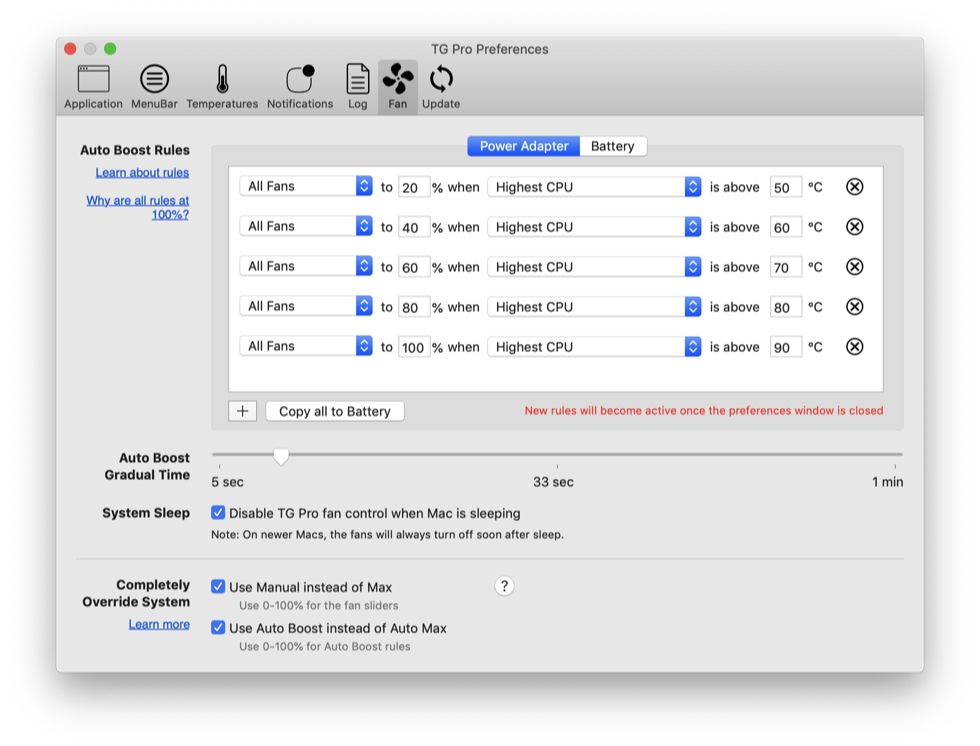Open All Fans dropdown in 80% rule
The height and width of the screenshot is (746, 980).
pos(306,306)
